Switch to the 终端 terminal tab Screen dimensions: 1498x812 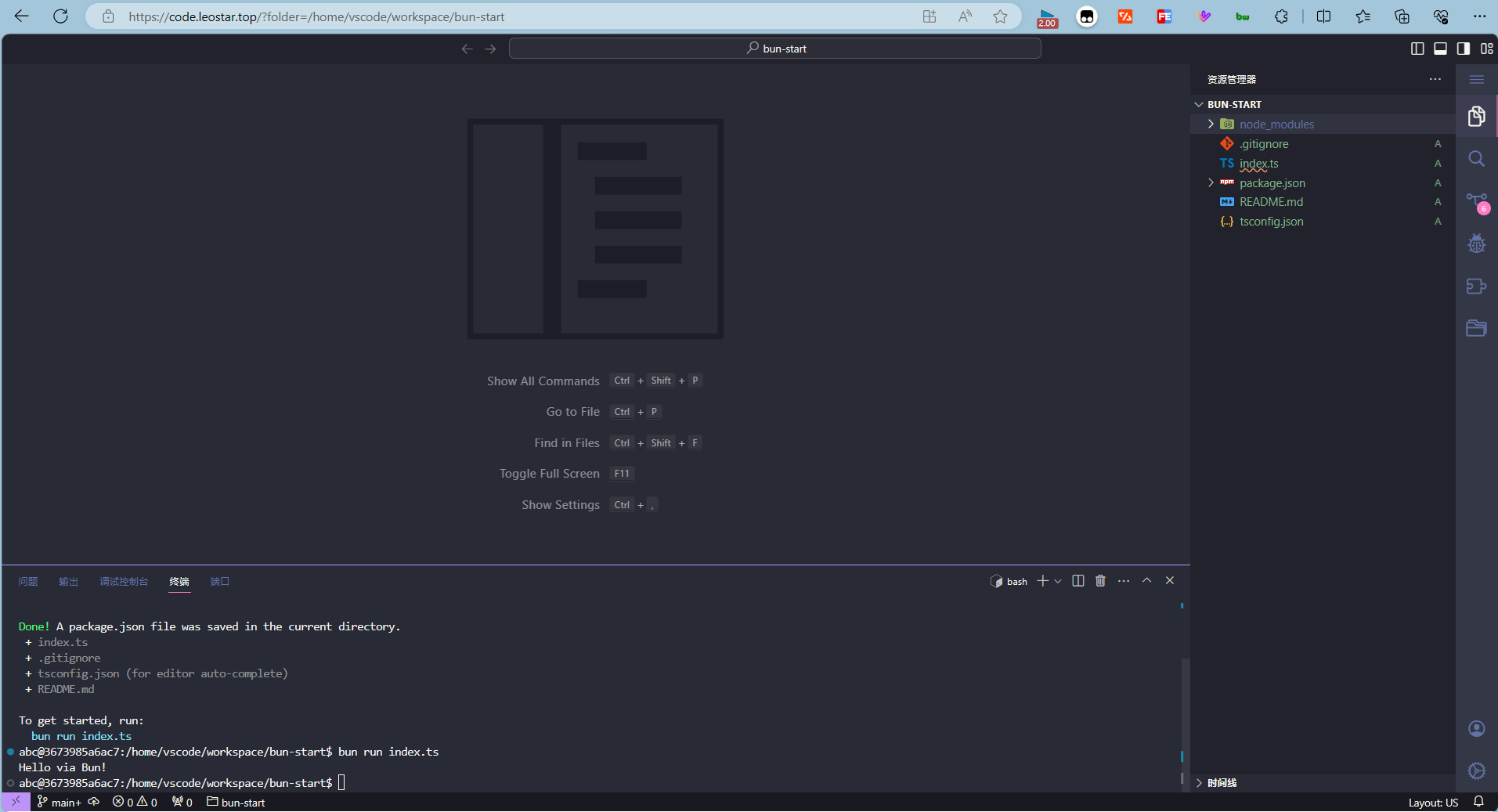coord(179,581)
